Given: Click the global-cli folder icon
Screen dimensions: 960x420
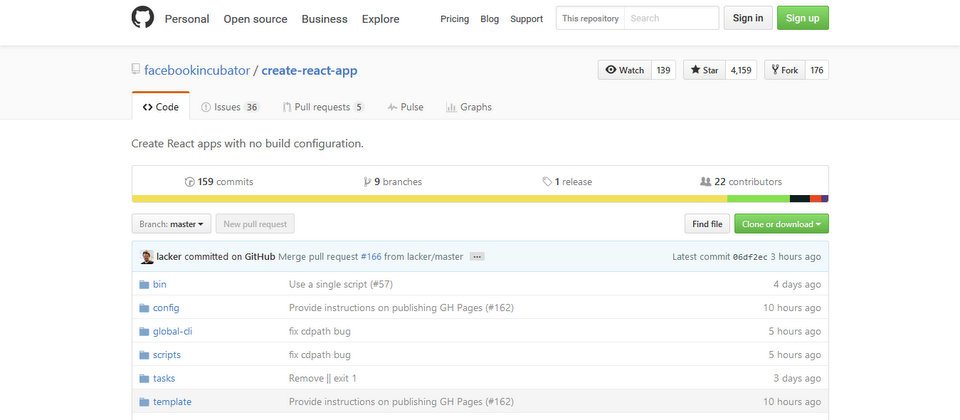Looking at the screenshot, I should [x=144, y=331].
